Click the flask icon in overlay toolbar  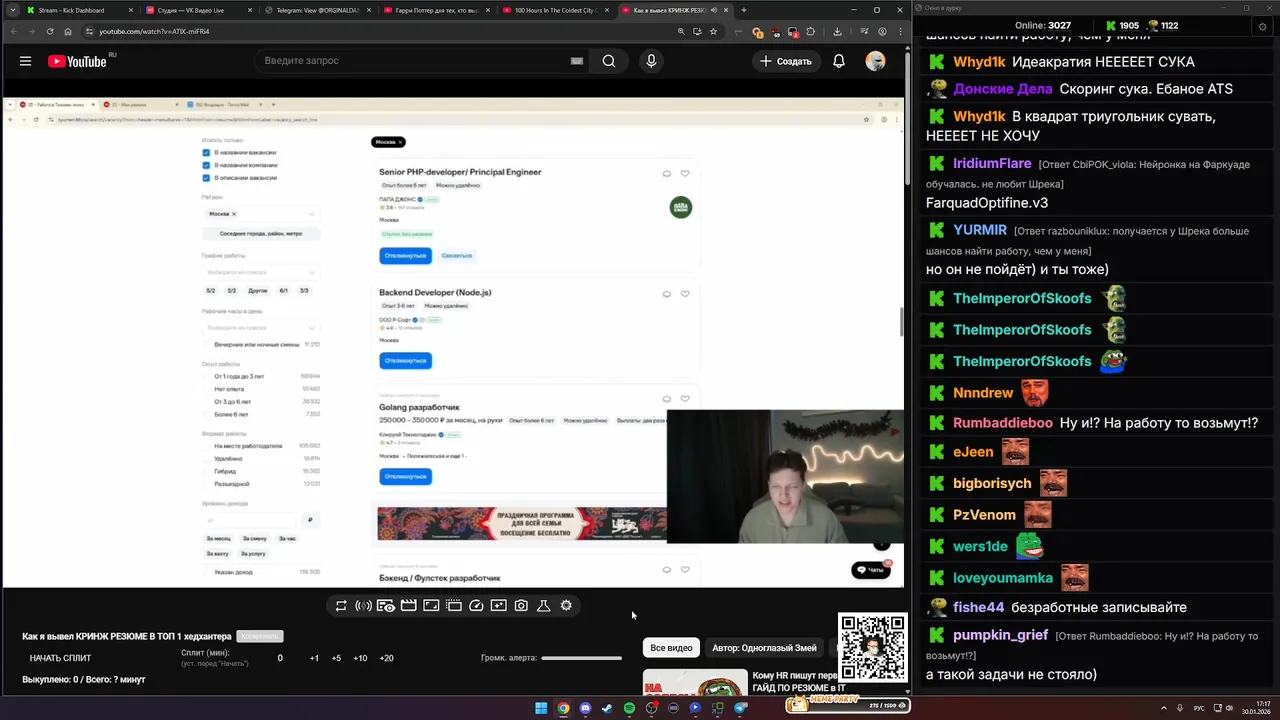click(544, 606)
